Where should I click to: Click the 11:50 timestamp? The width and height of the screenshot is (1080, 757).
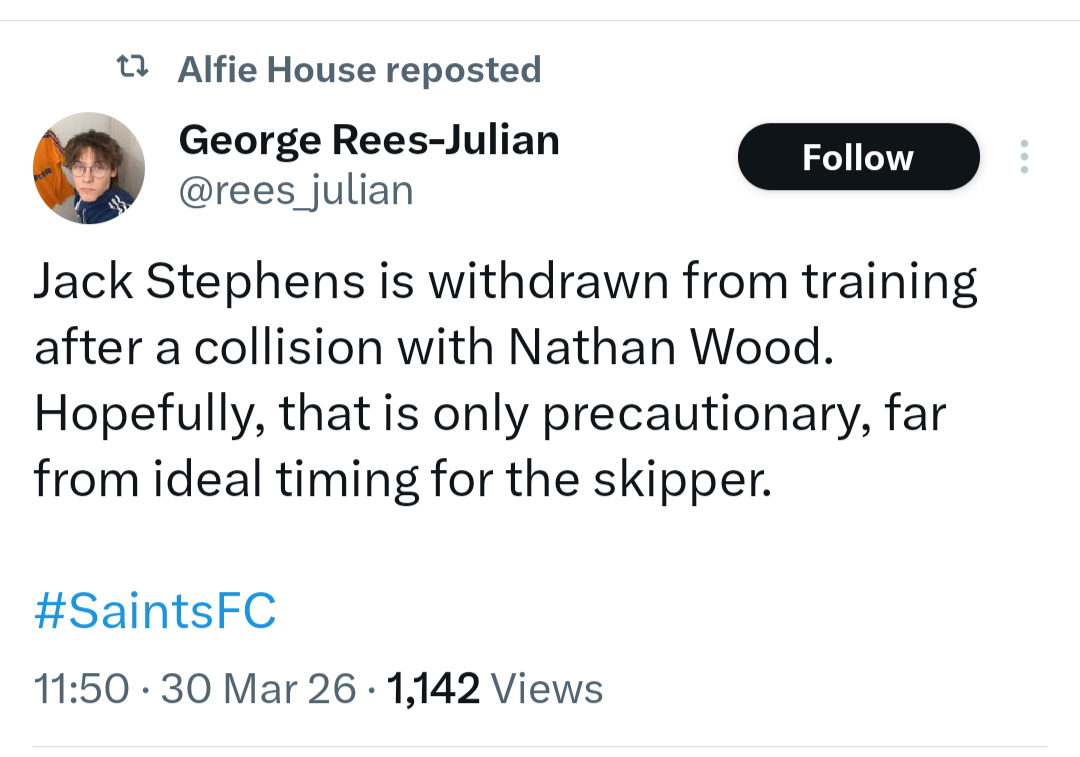(x=82, y=689)
